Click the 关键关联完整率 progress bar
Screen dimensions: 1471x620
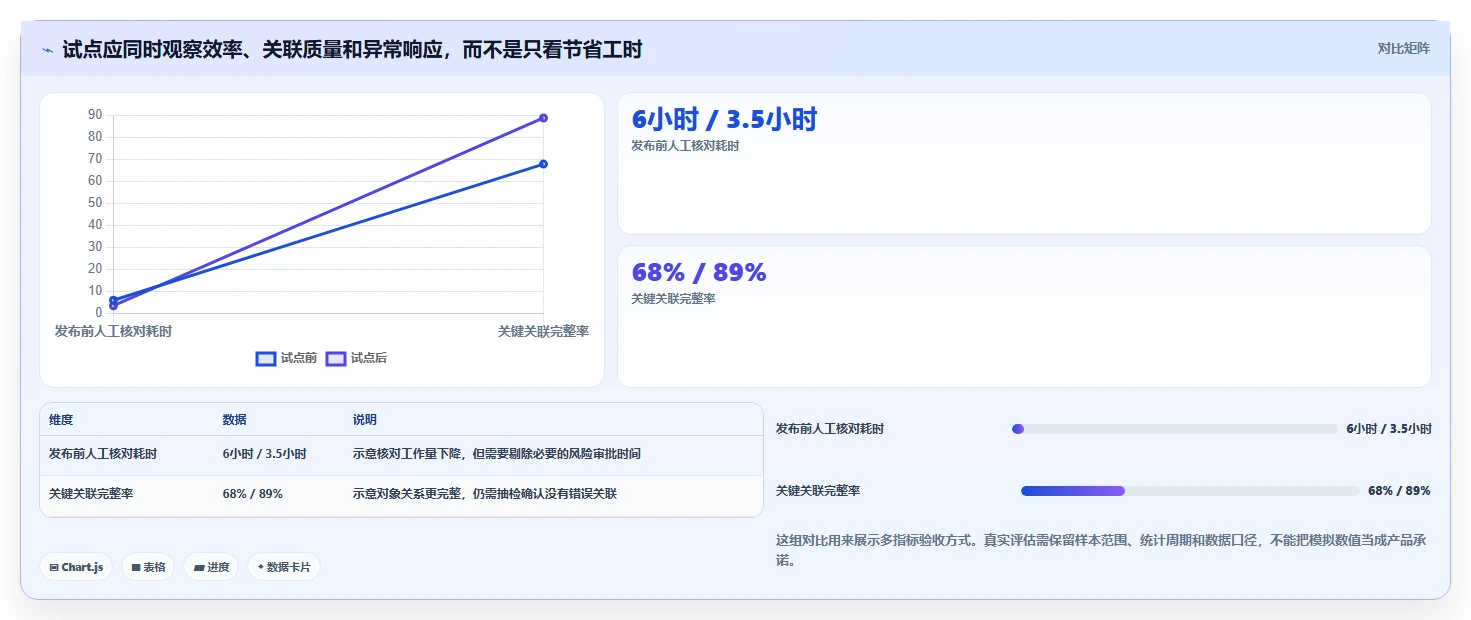pyautogui.click(x=1190, y=491)
